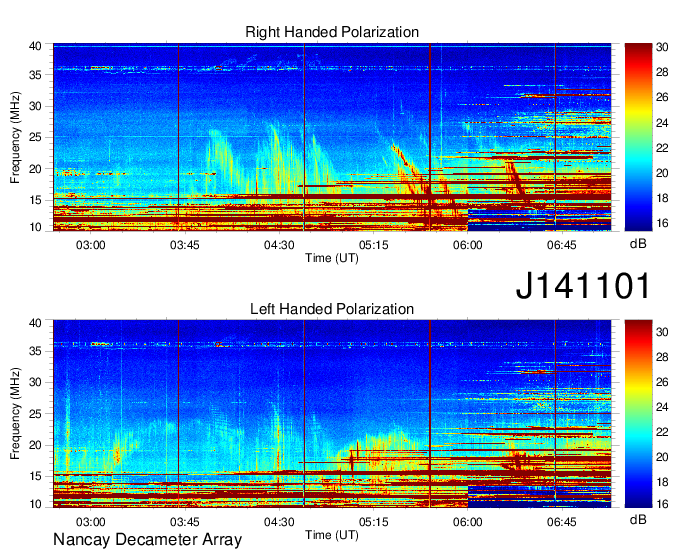
Task: Click the 40 MHz tick on the Right Handed frequency axis
Action: pos(35,46)
